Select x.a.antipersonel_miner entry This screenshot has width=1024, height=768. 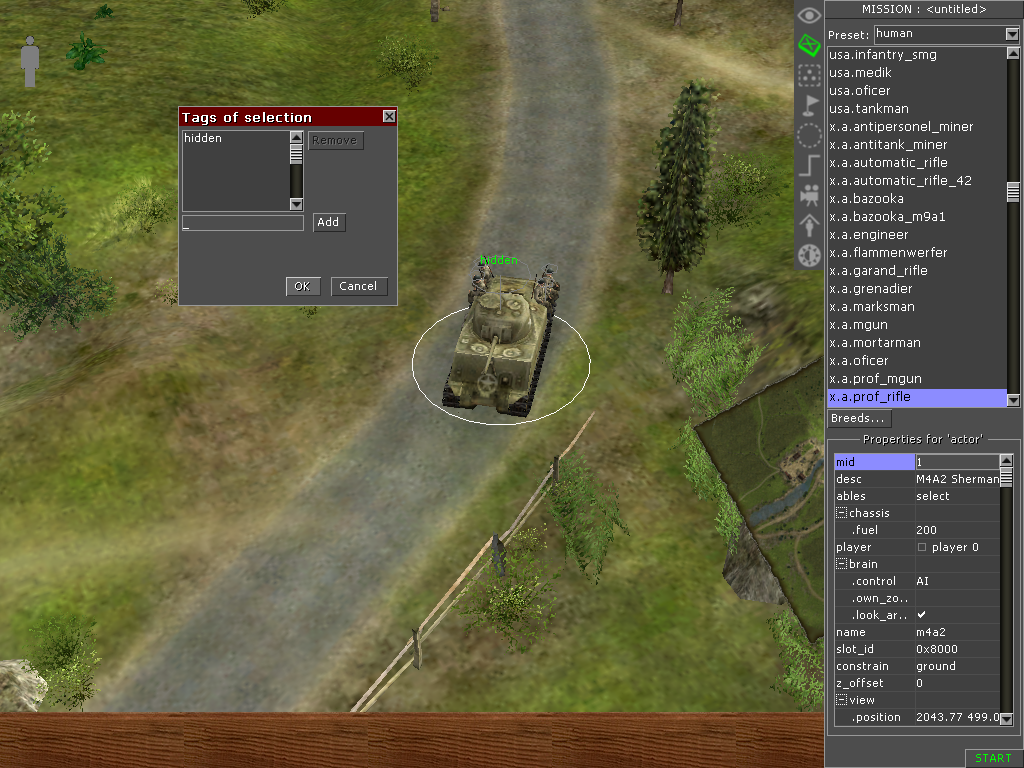tap(917, 127)
